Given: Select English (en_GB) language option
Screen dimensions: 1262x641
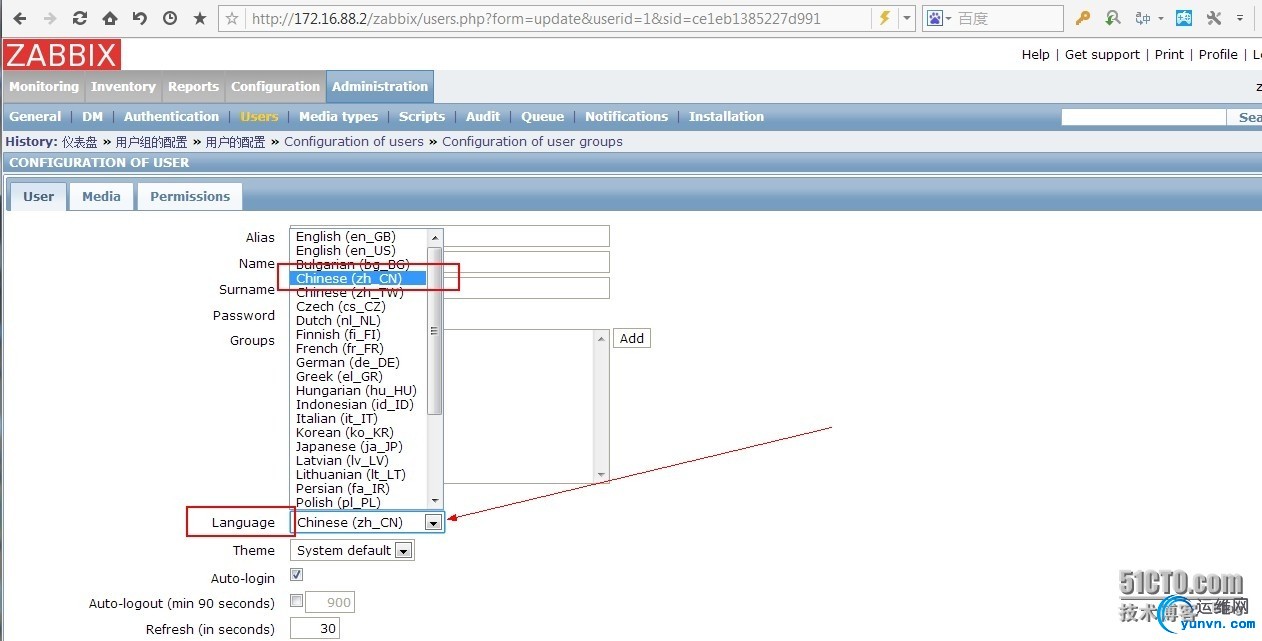Looking at the screenshot, I should point(359,237).
